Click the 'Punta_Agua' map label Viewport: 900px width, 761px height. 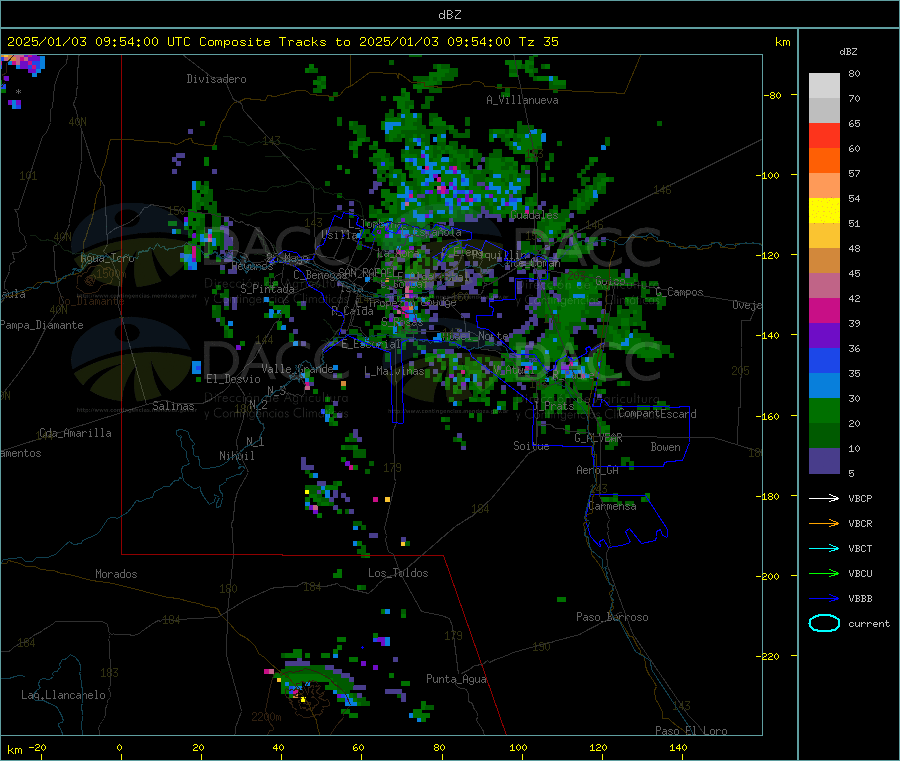(456, 679)
